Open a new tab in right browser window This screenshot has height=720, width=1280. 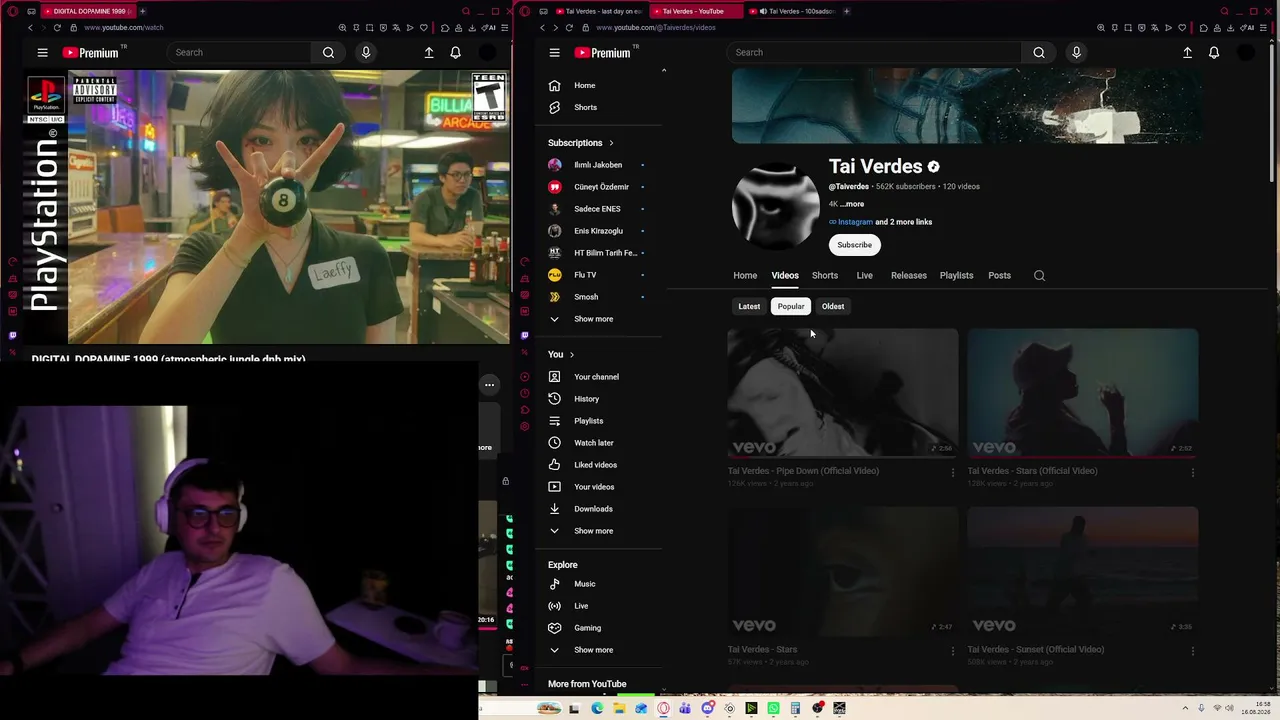[846, 11]
